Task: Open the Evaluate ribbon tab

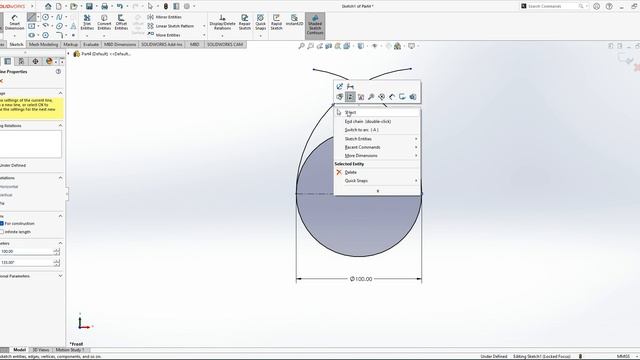Action: coord(91,44)
